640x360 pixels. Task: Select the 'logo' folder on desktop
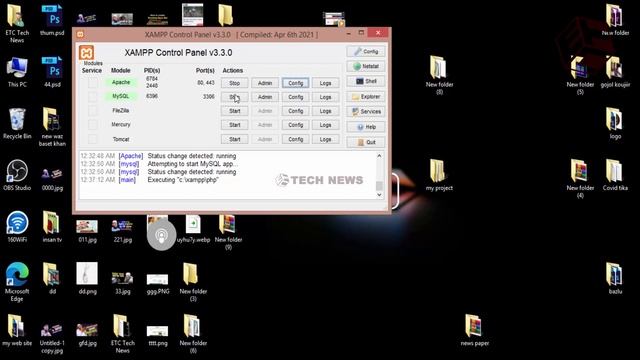615,124
